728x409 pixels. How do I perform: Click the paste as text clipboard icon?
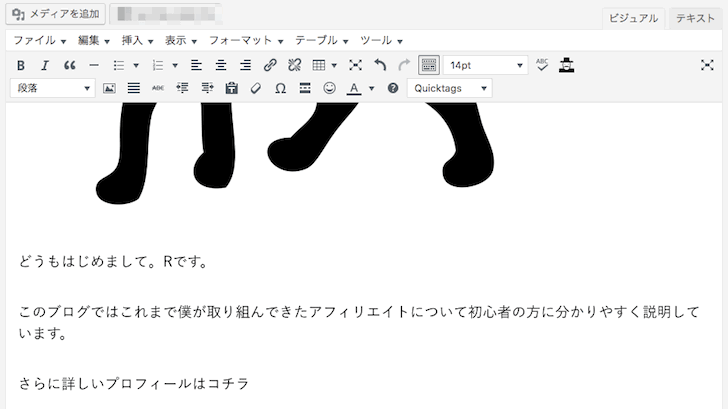pyautogui.click(x=231, y=88)
